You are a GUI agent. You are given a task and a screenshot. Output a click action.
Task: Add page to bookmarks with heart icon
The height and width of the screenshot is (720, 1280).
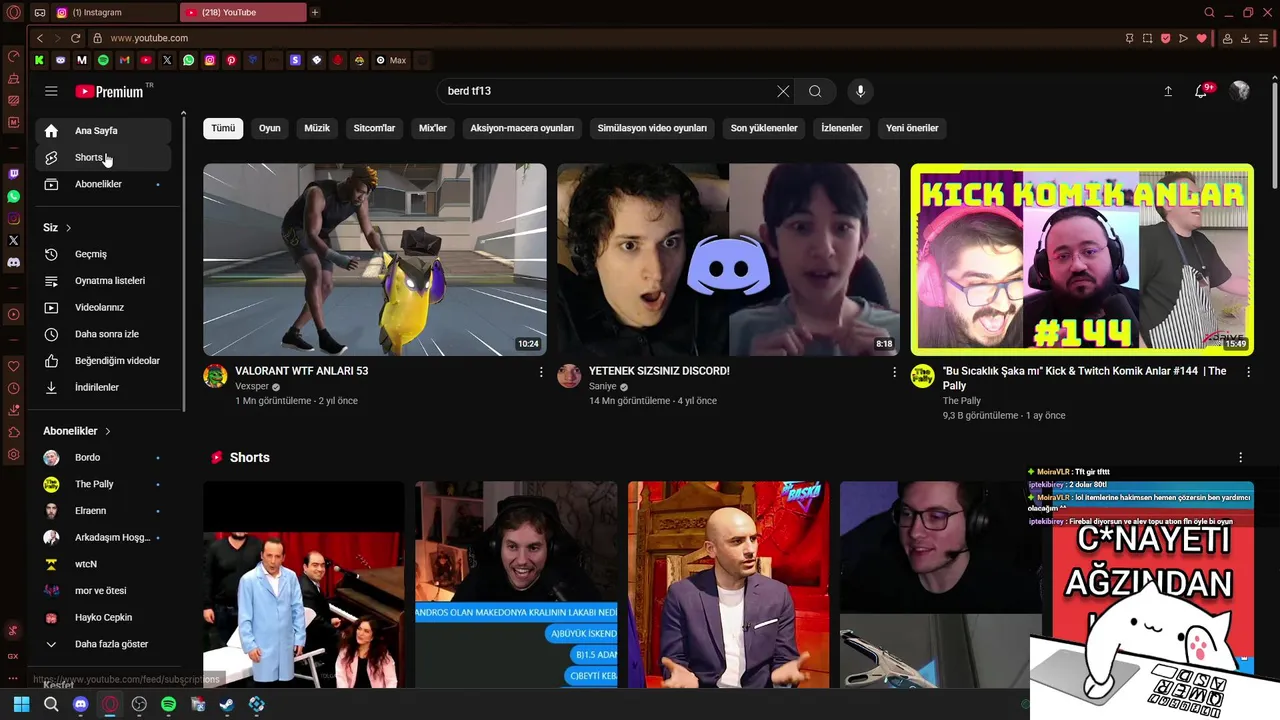1201,38
